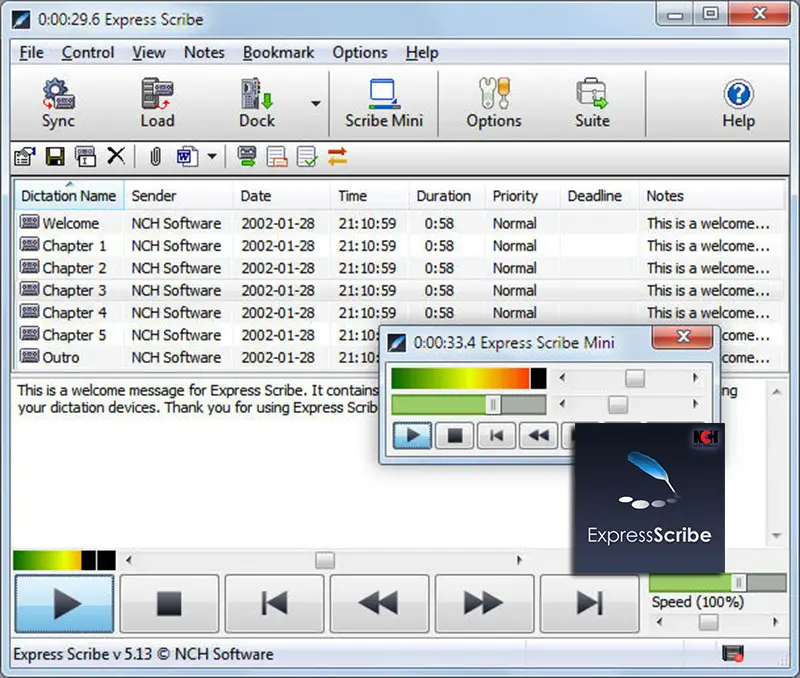Click the file properties icon in small toolbar
This screenshot has width=800, height=678.
pyautogui.click(x=25, y=157)
